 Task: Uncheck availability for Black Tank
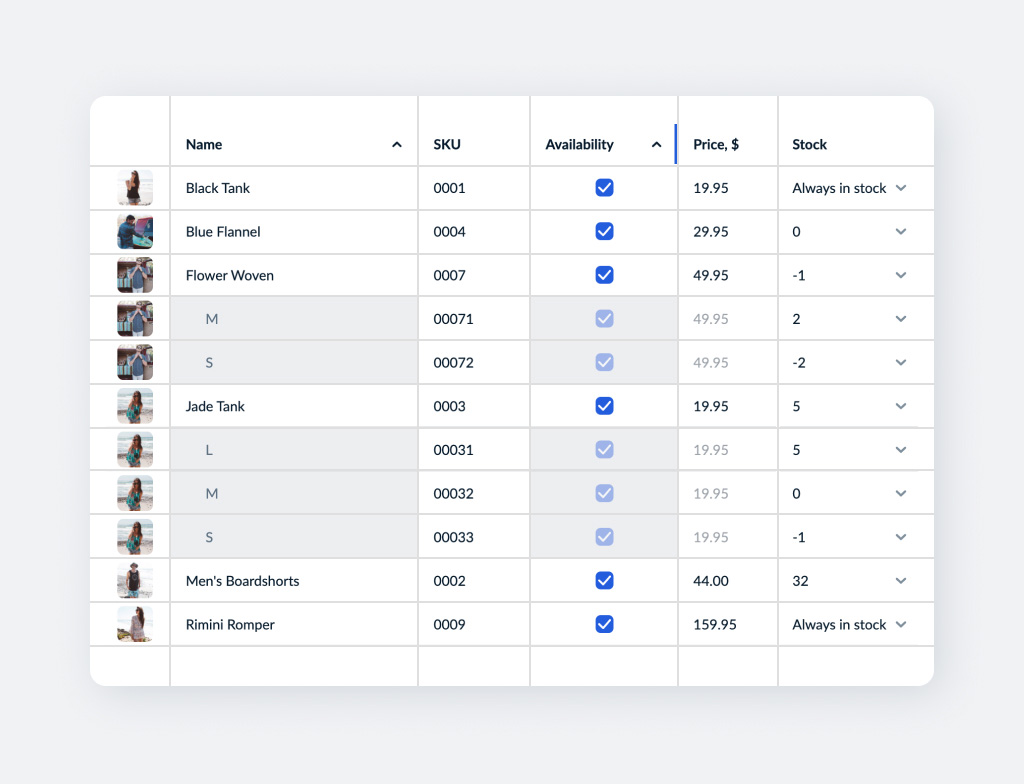[x=604, y=188]
